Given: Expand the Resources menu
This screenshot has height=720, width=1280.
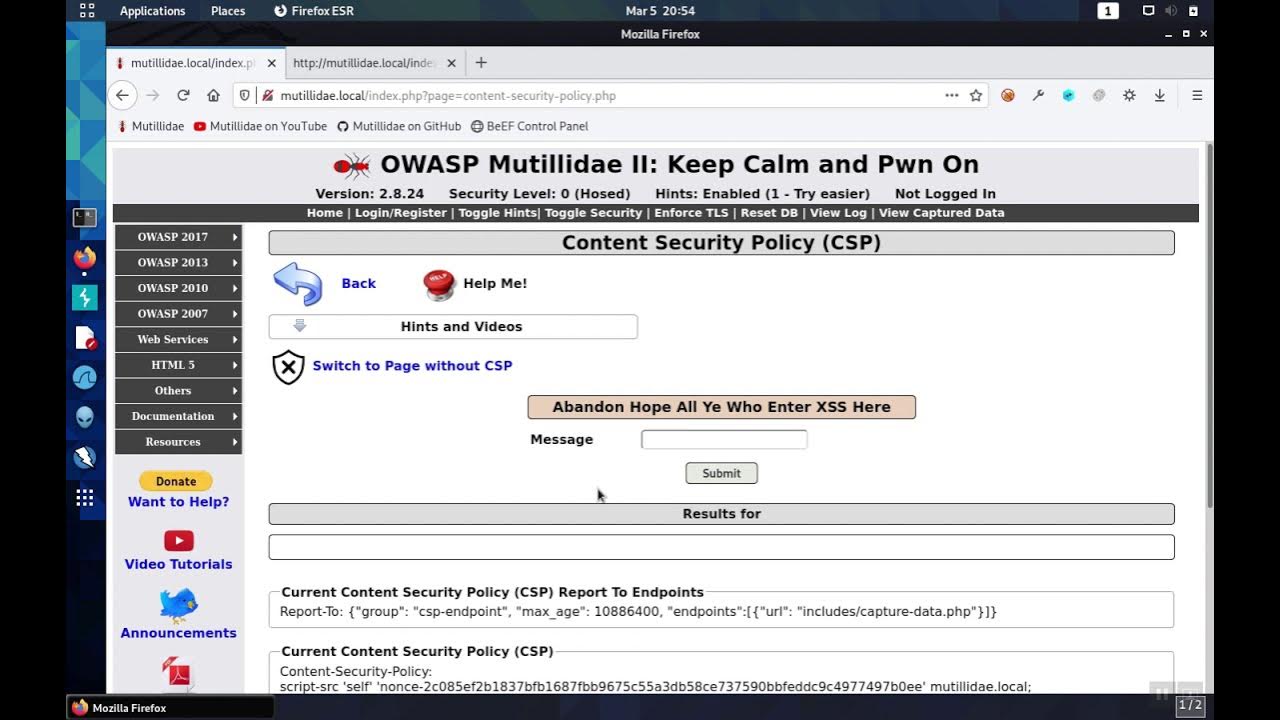Looking at the screenshot, I should 178,442.
